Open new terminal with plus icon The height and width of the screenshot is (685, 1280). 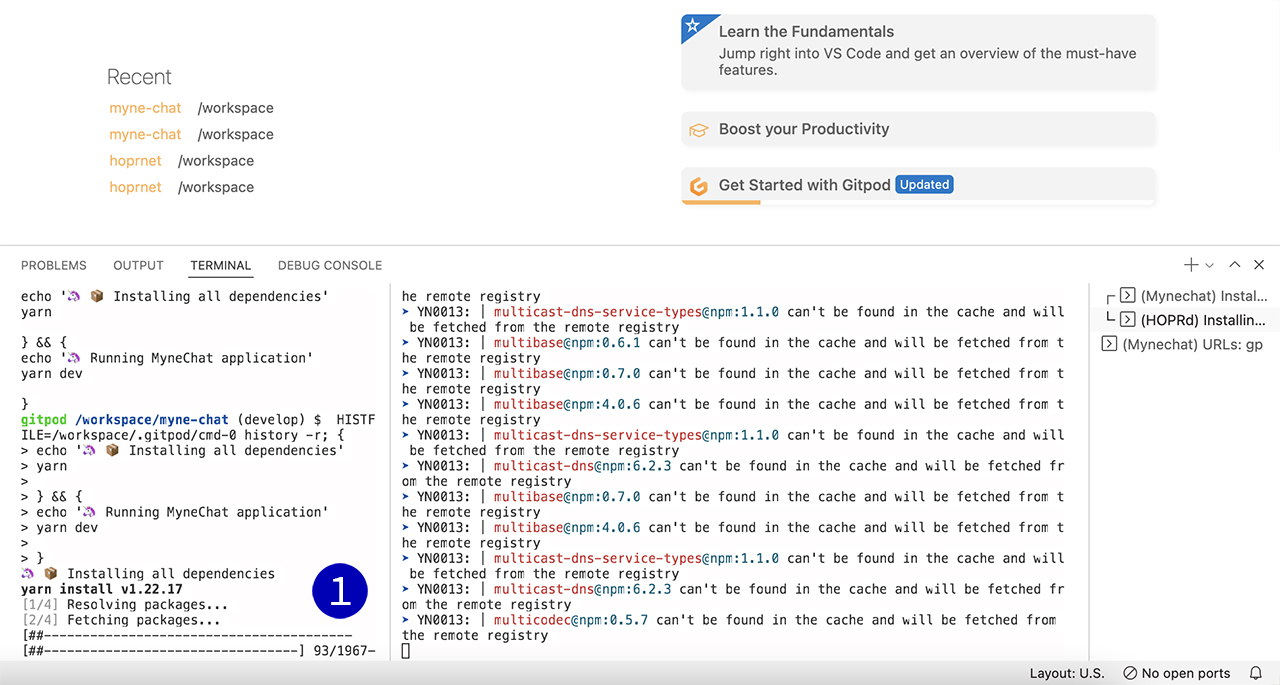pyautogui.click(x=1191, y=265)
